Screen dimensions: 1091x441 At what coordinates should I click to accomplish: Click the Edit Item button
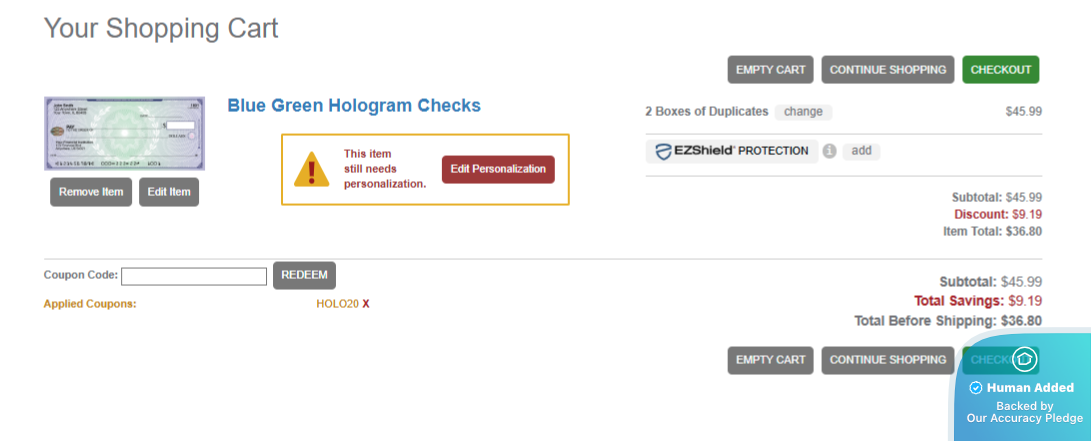(169, 192)
